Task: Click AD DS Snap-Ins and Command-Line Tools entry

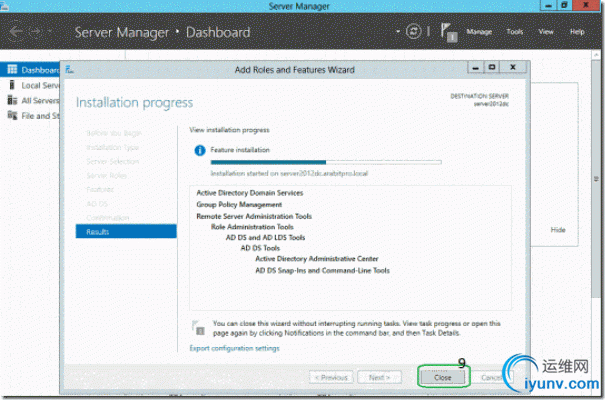Action: [x=323, y=270]
